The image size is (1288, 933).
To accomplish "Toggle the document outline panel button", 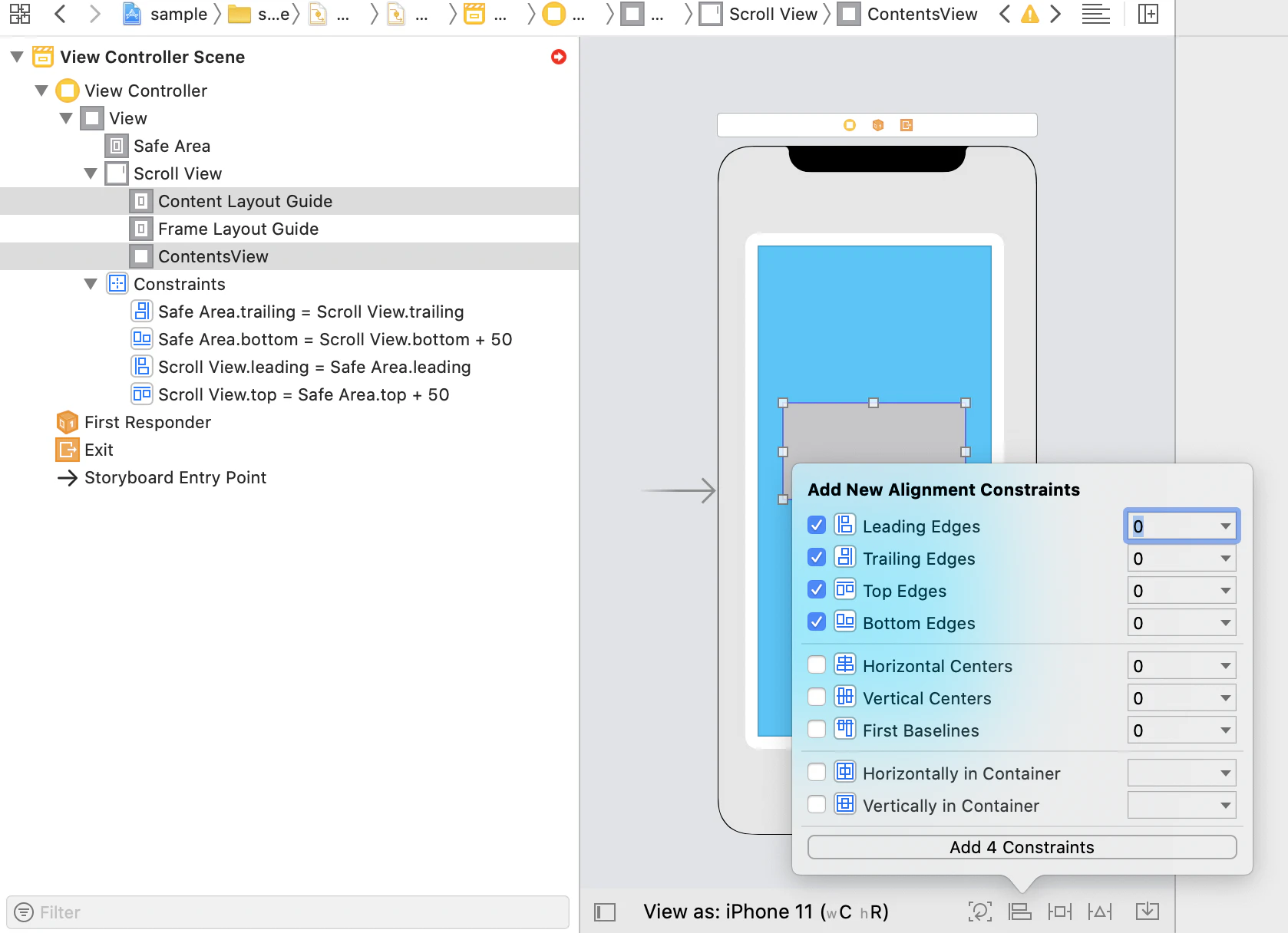I will [x=605, y=912].
